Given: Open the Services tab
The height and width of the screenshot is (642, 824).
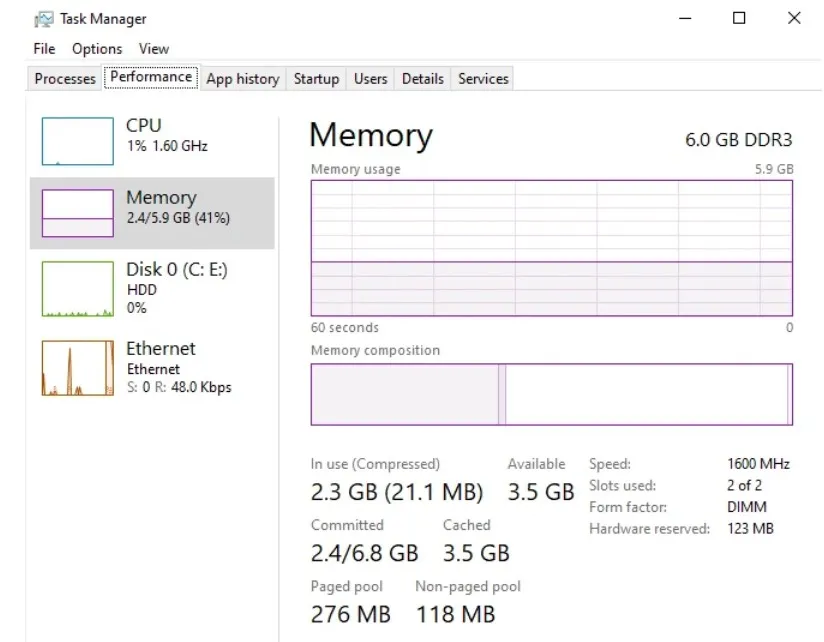Looking at the screenshot, I should point(482,78).
